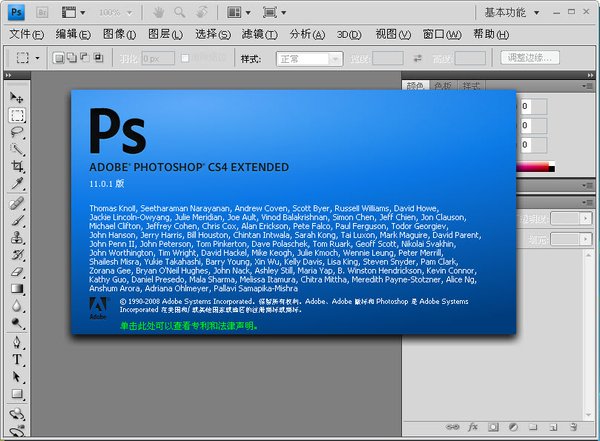
Task: Select the Lasso tool
Action: click(17, 131)
